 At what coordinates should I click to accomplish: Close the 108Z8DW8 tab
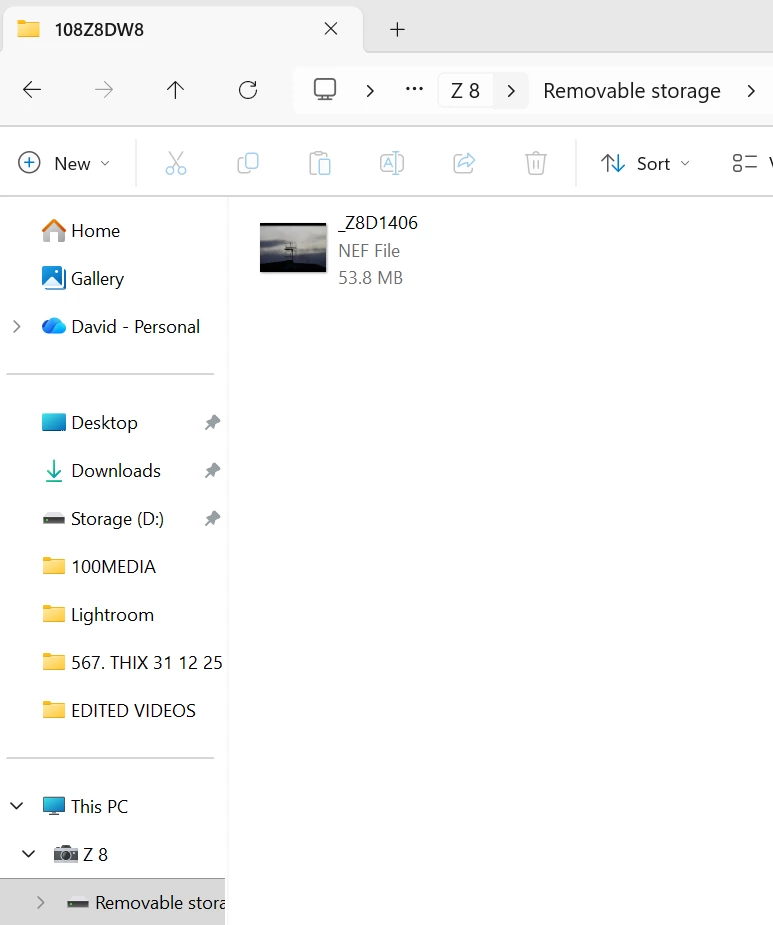(x=331, y=28)
